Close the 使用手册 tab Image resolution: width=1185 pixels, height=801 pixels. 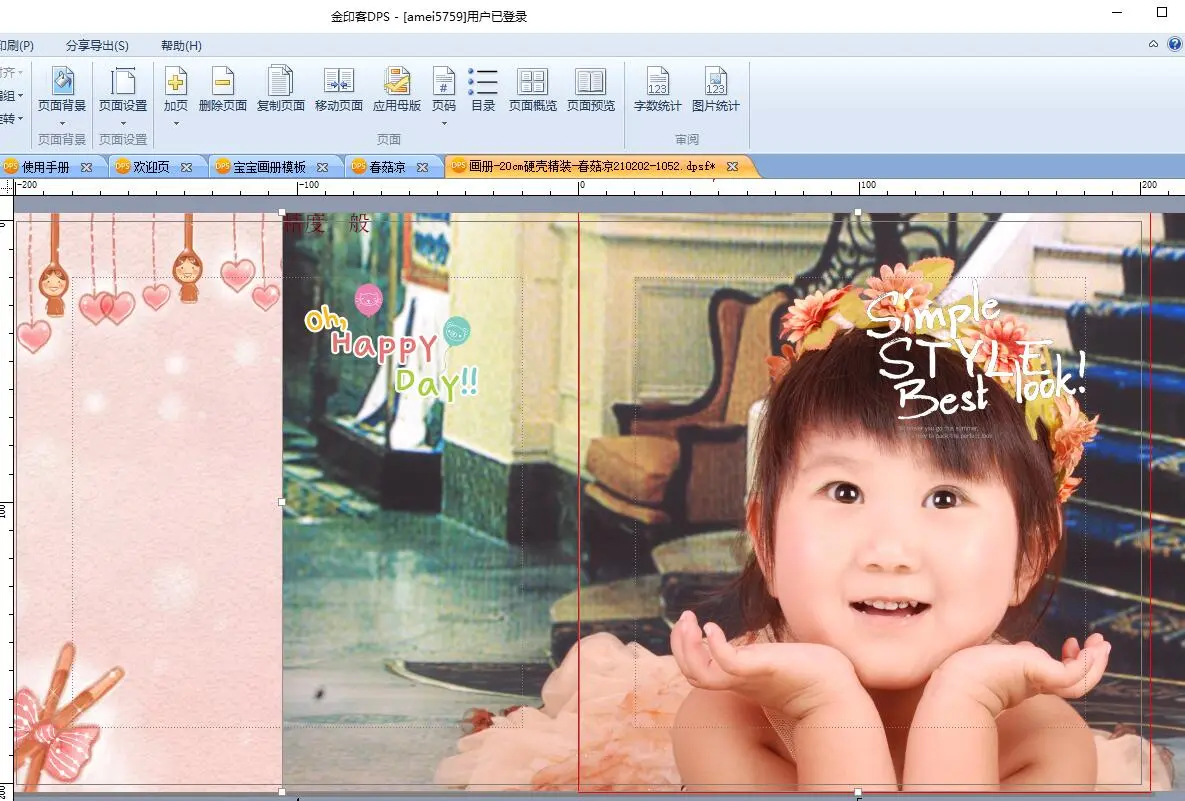click(86, 167)
